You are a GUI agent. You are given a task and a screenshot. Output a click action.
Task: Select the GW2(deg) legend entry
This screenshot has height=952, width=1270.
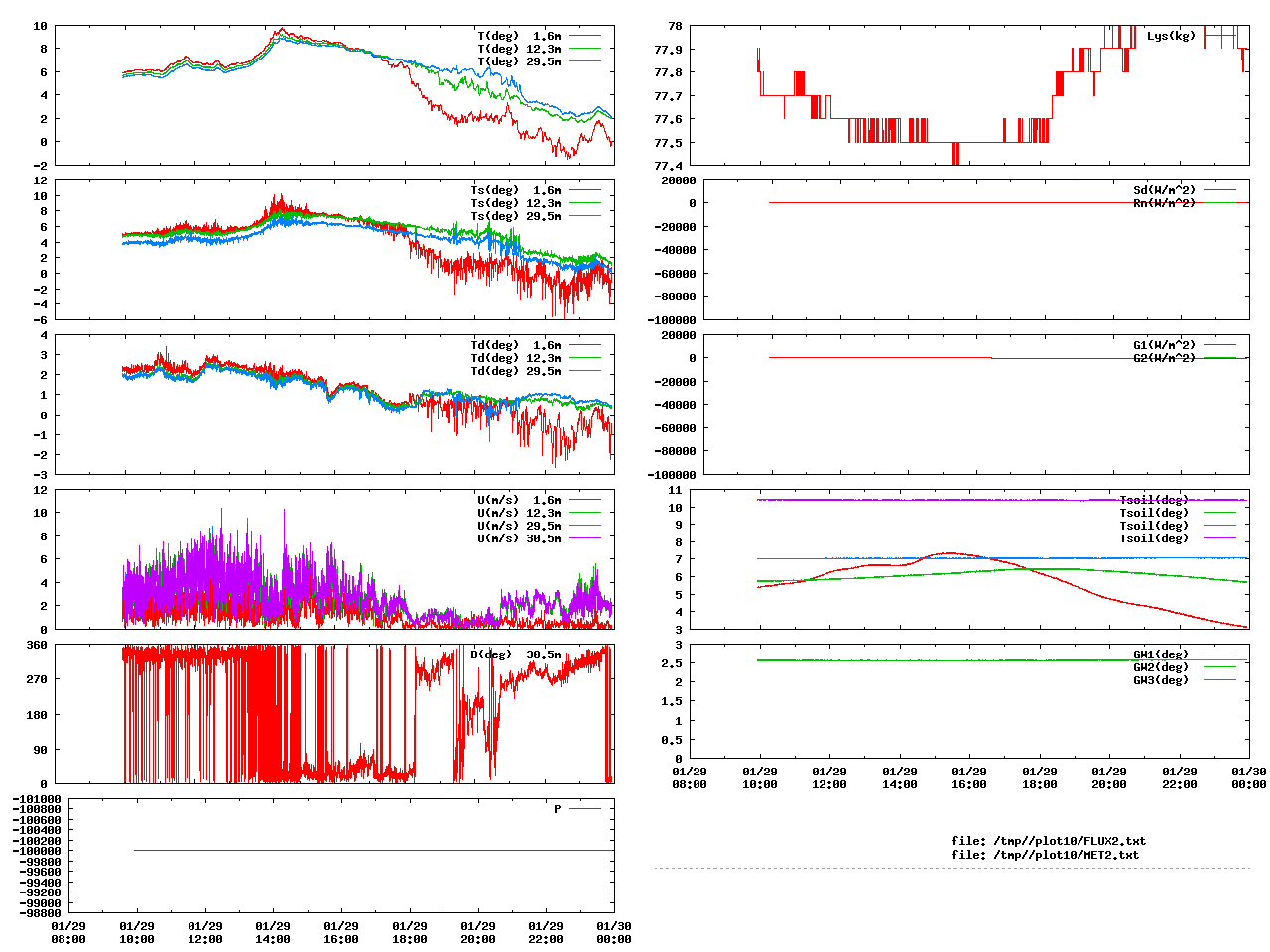1161,667
